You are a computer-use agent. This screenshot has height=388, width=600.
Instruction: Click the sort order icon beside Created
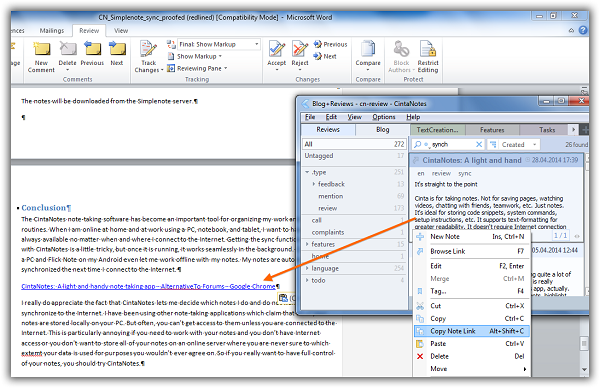click(x=493, y=144)
